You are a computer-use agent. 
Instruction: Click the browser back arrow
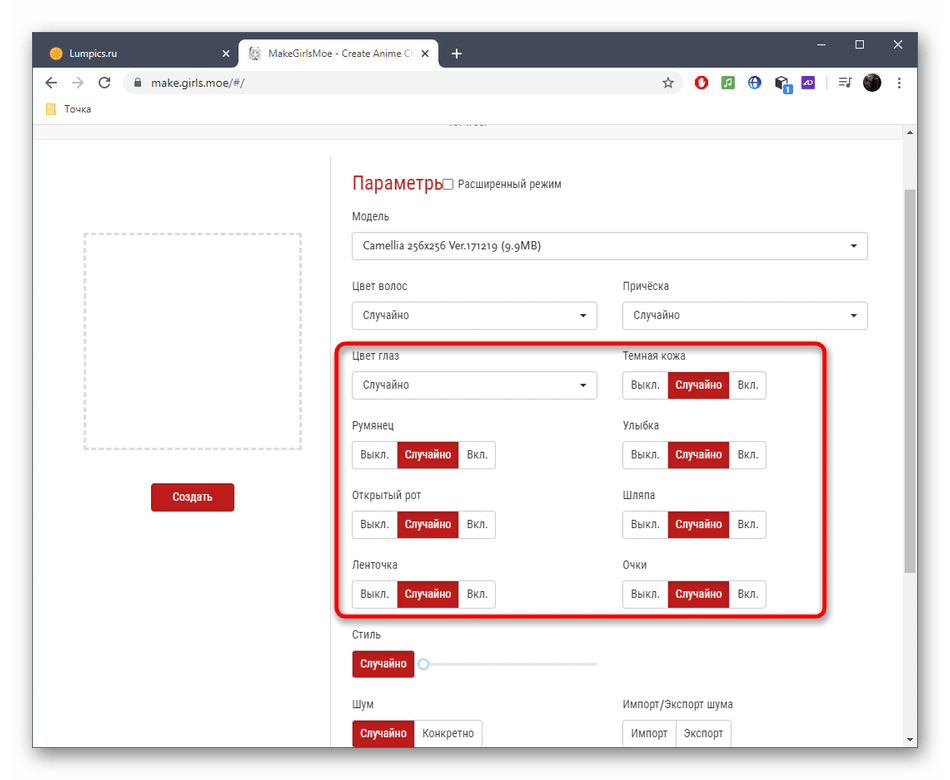click(51, 83)
